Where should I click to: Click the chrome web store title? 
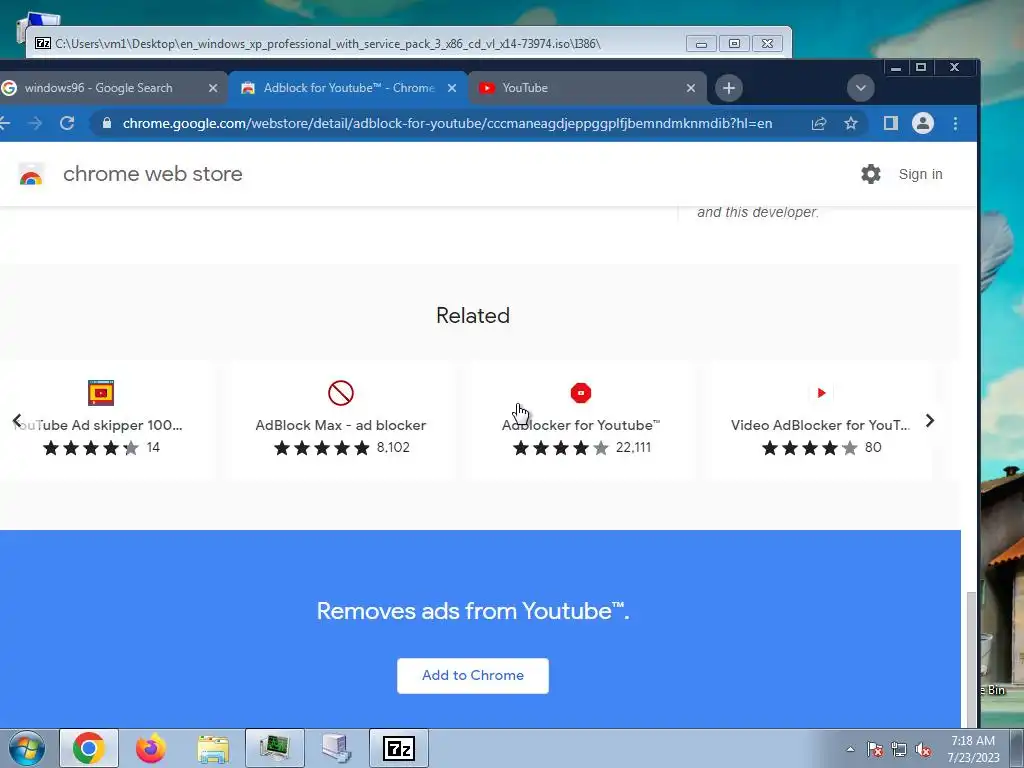153,174
